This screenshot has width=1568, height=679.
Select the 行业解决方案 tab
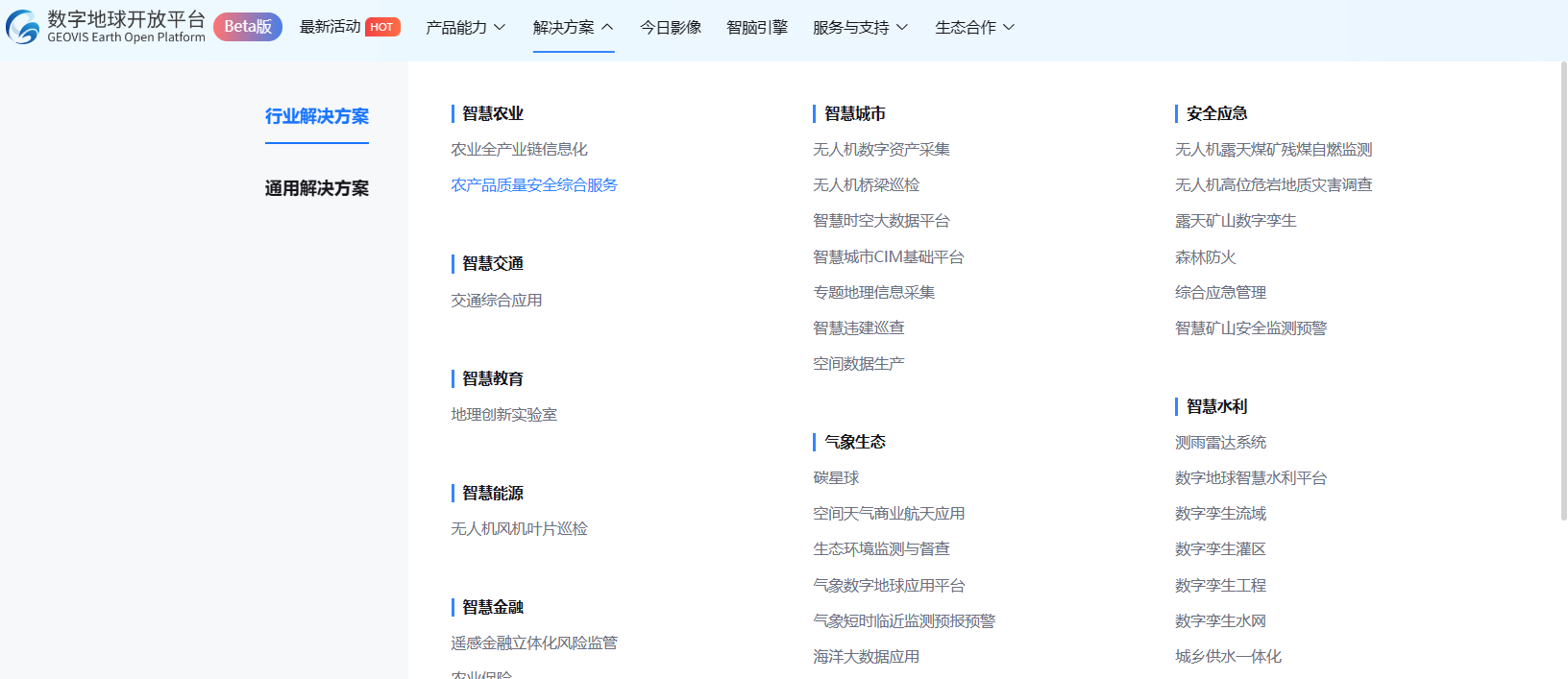317,116
